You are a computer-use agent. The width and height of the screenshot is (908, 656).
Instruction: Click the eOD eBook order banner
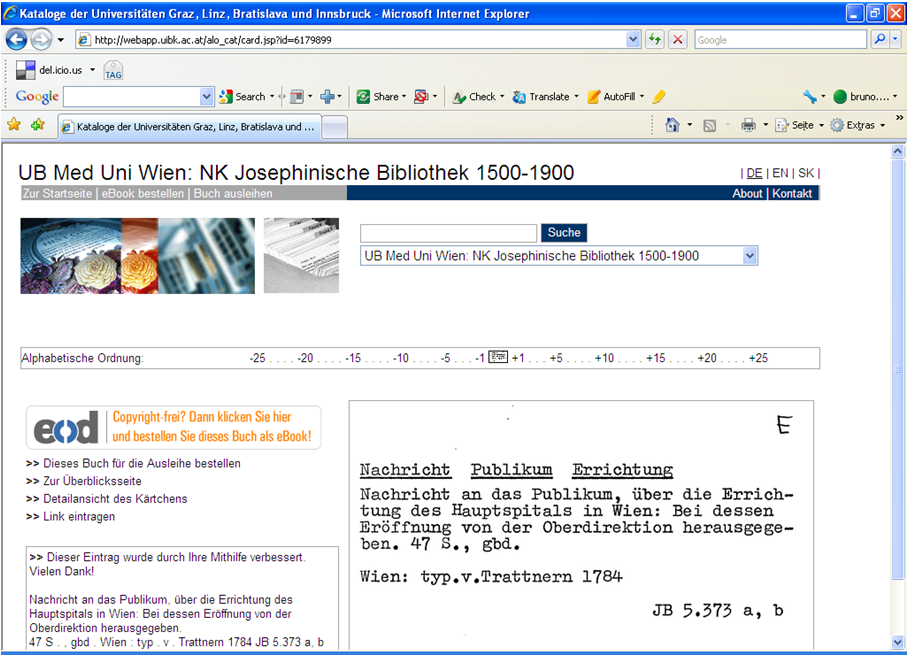(x=173, y=428)
